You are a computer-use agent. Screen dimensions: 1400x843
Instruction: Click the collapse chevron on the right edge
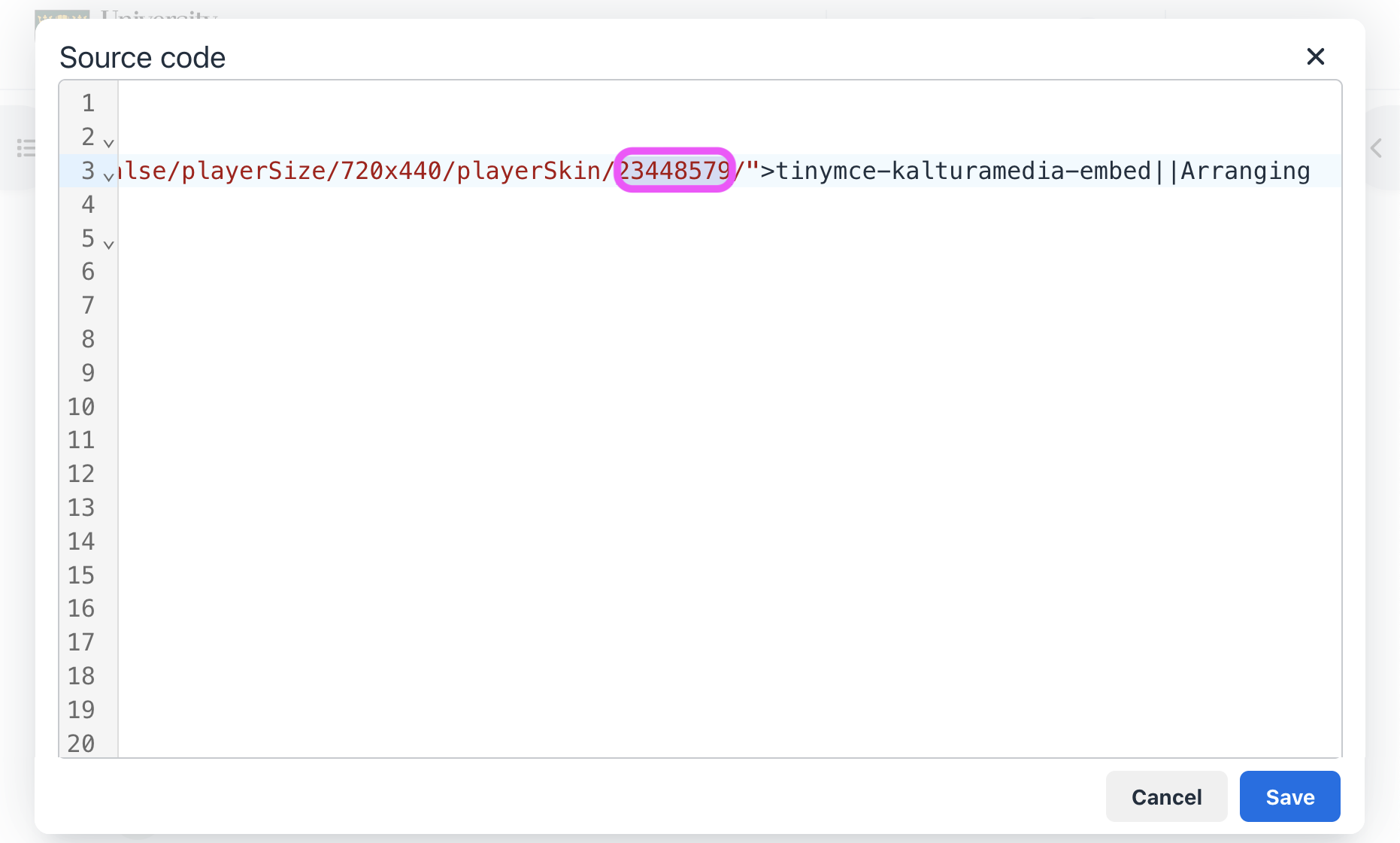(1376, 148)
